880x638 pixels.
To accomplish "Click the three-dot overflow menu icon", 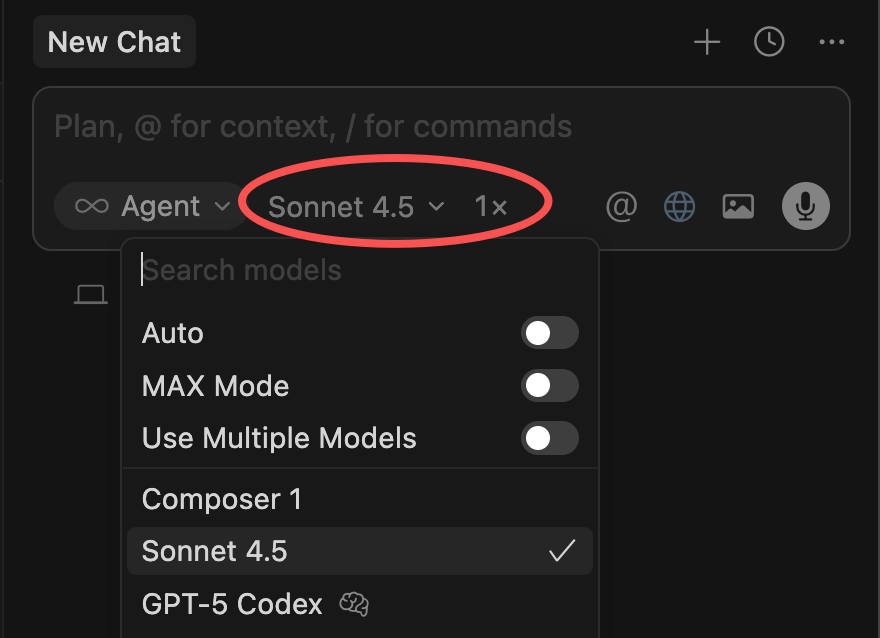I will pos(831,42).
